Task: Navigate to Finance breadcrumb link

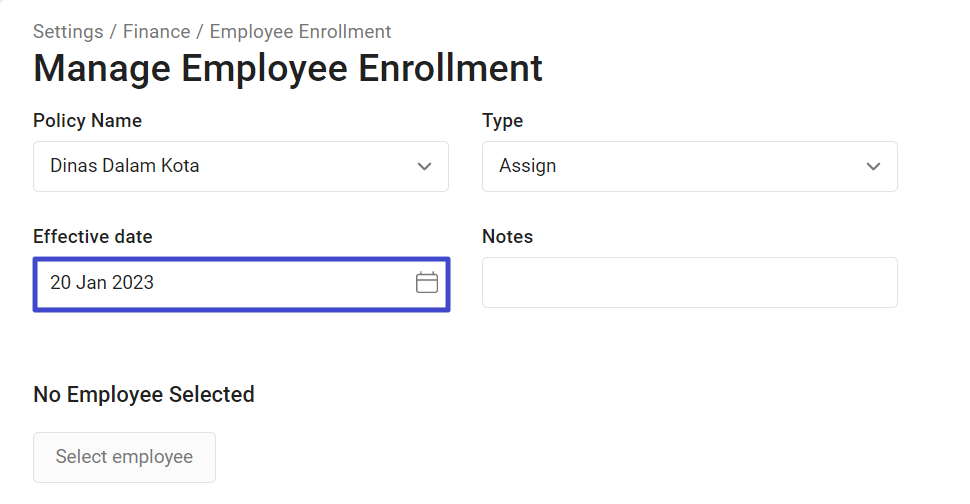Action: [x=156, y=32]
